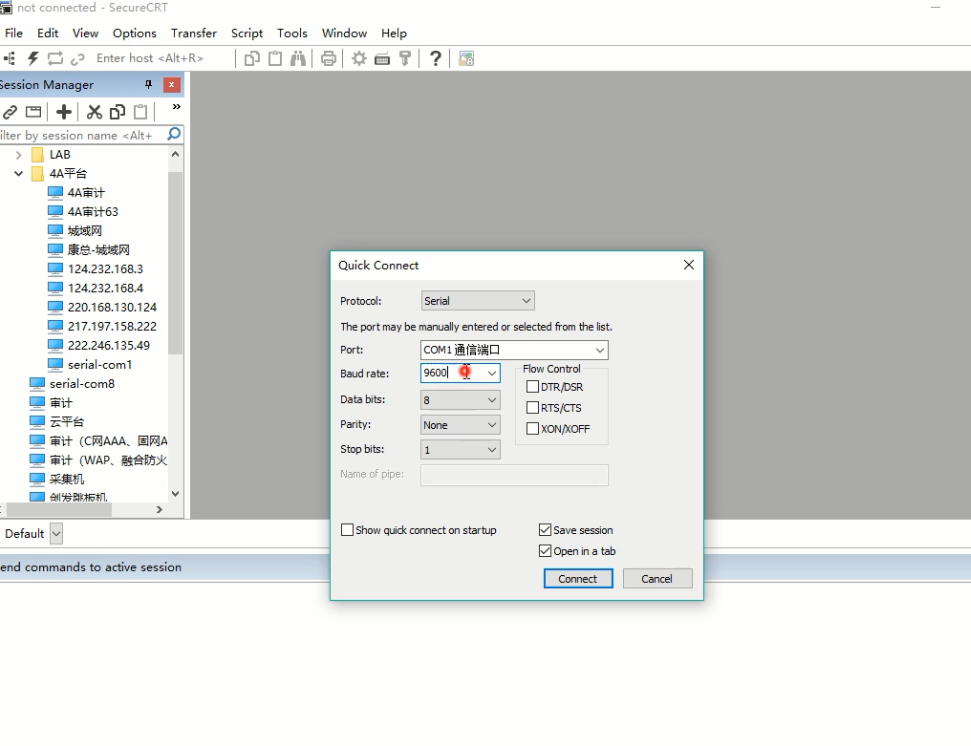Click Session Manager cut scissors icon
971x746 pixels.
[x=94, y=112]
